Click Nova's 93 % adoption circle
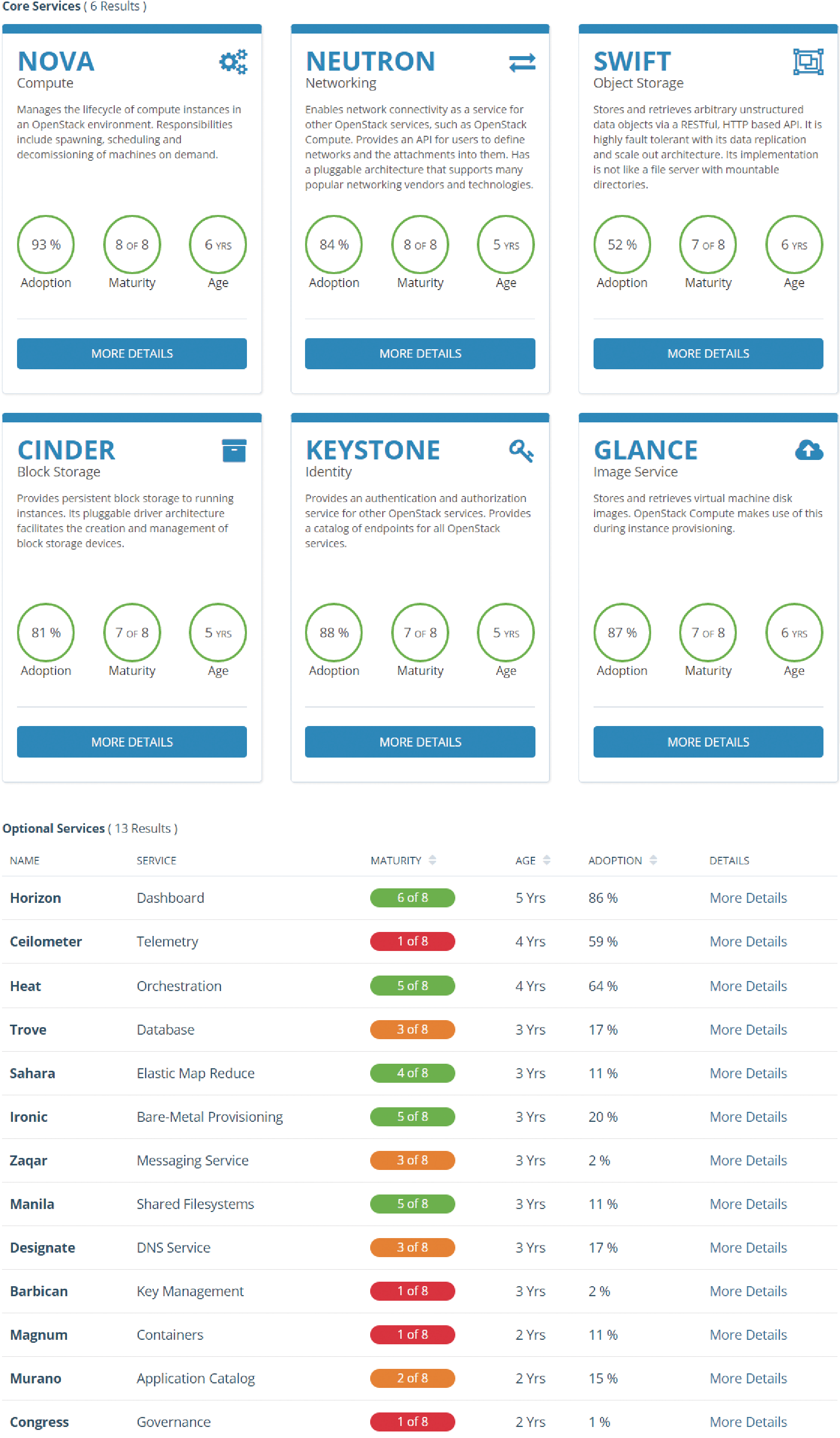840x1438 pixels. click(46, 244)
